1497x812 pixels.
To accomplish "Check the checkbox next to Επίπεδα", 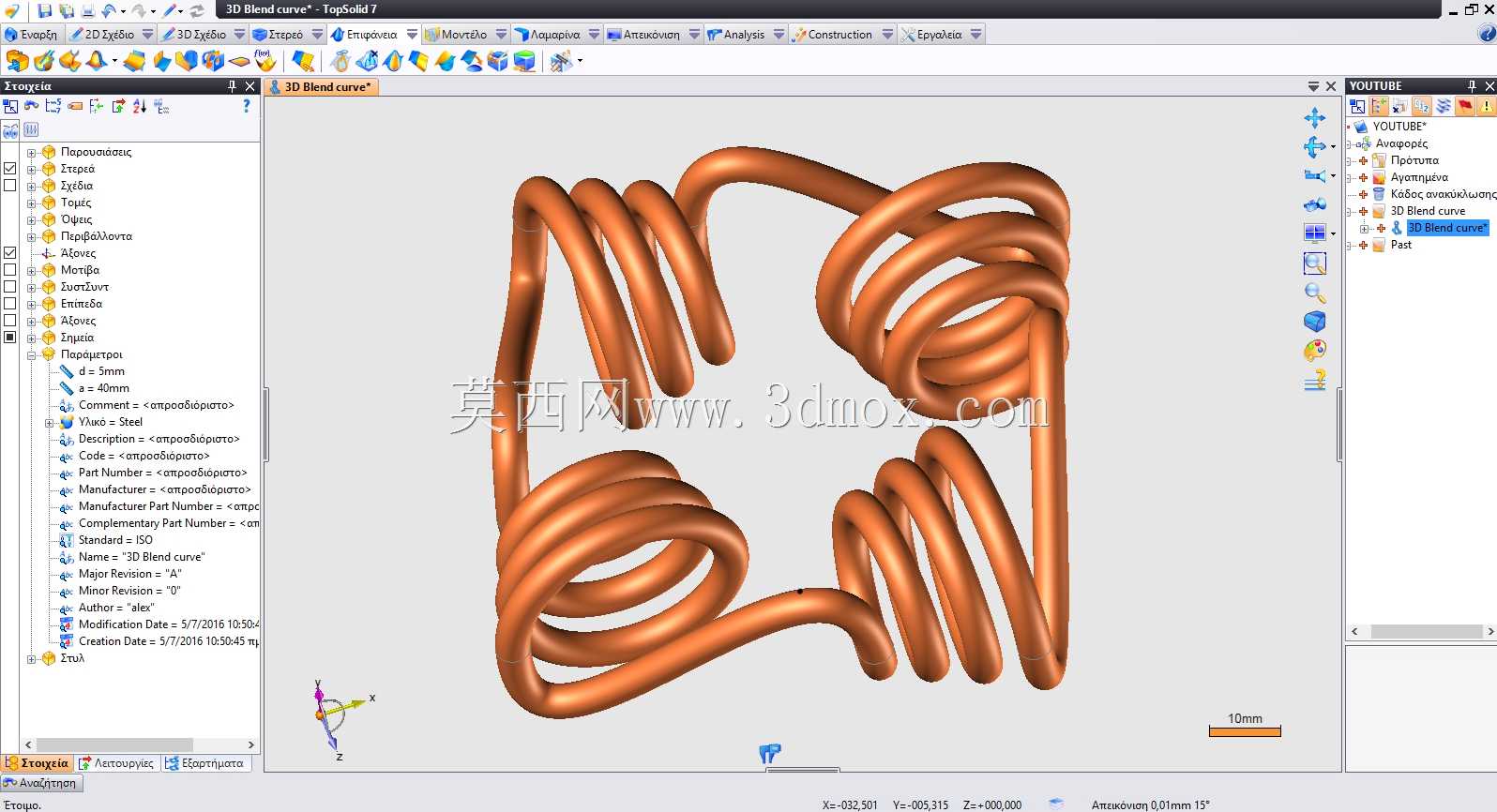I will click(10, 304).
